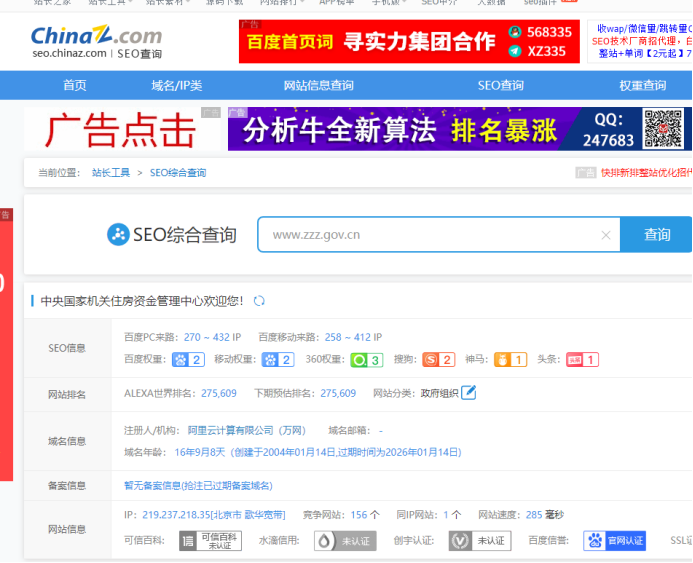Viewport: 693px width, 563px height.
Task: Click the 查询 search button
Action: 656,234
